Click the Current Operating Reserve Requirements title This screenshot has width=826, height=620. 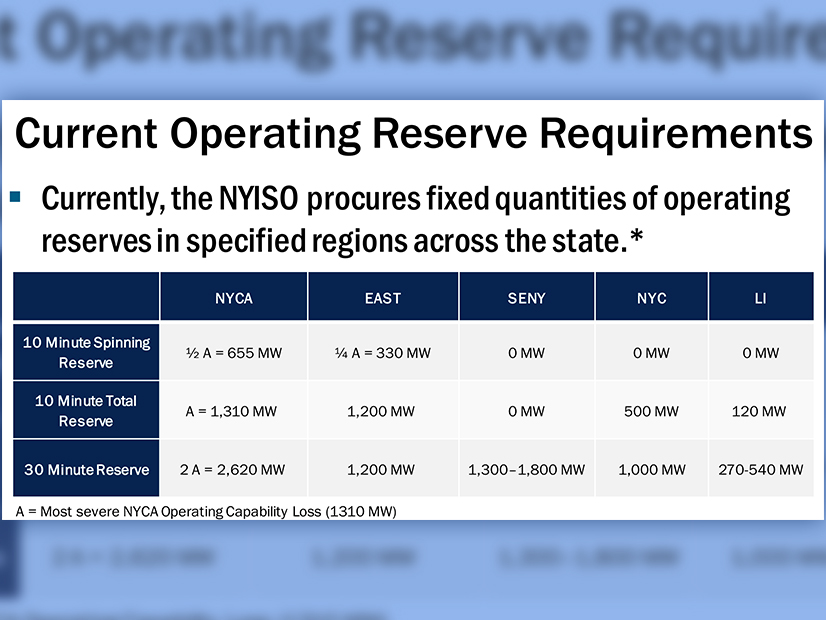[x=413, y=133]
